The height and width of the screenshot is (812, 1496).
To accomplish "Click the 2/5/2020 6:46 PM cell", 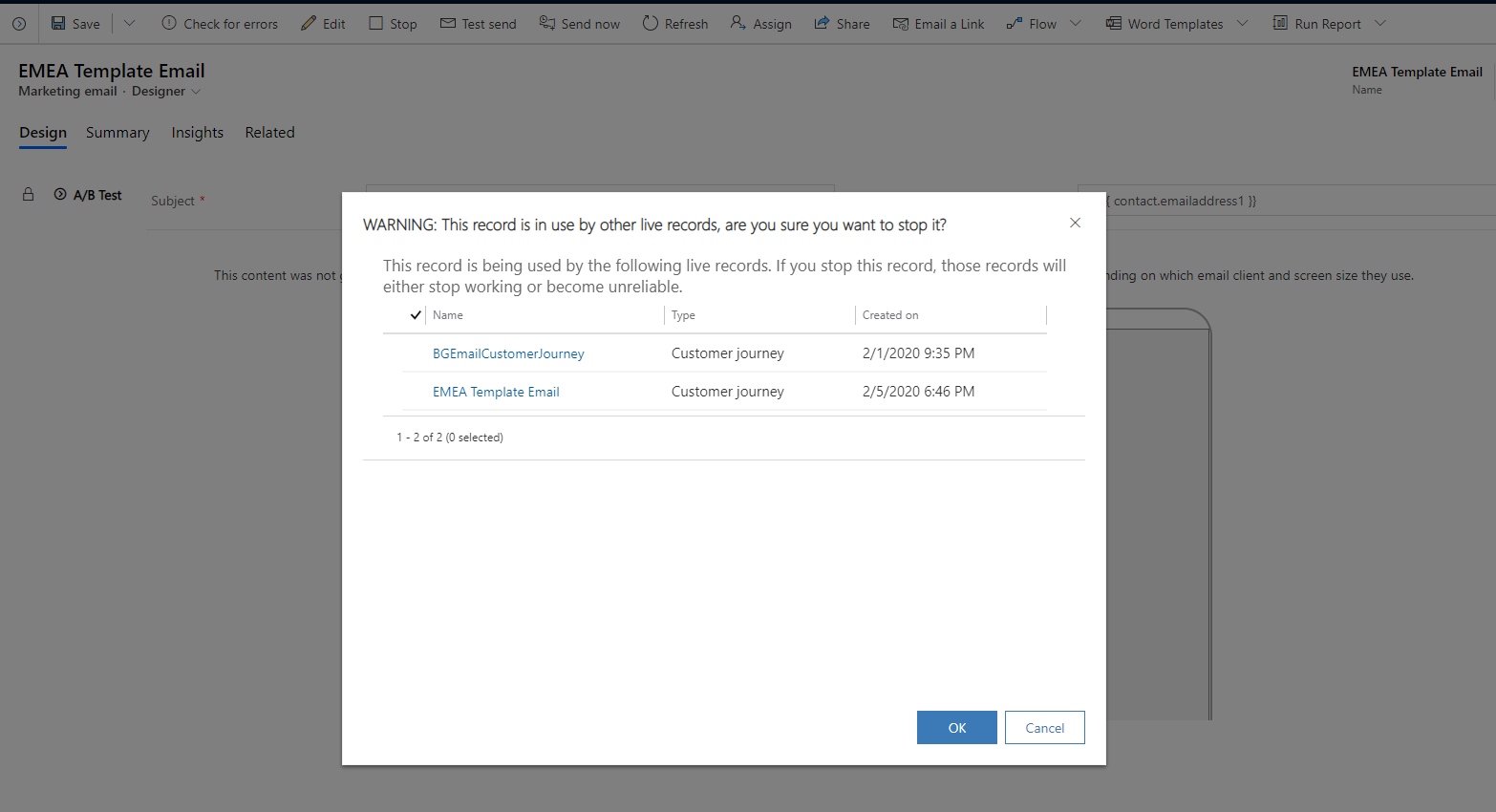I will click(x=918, y=392).
